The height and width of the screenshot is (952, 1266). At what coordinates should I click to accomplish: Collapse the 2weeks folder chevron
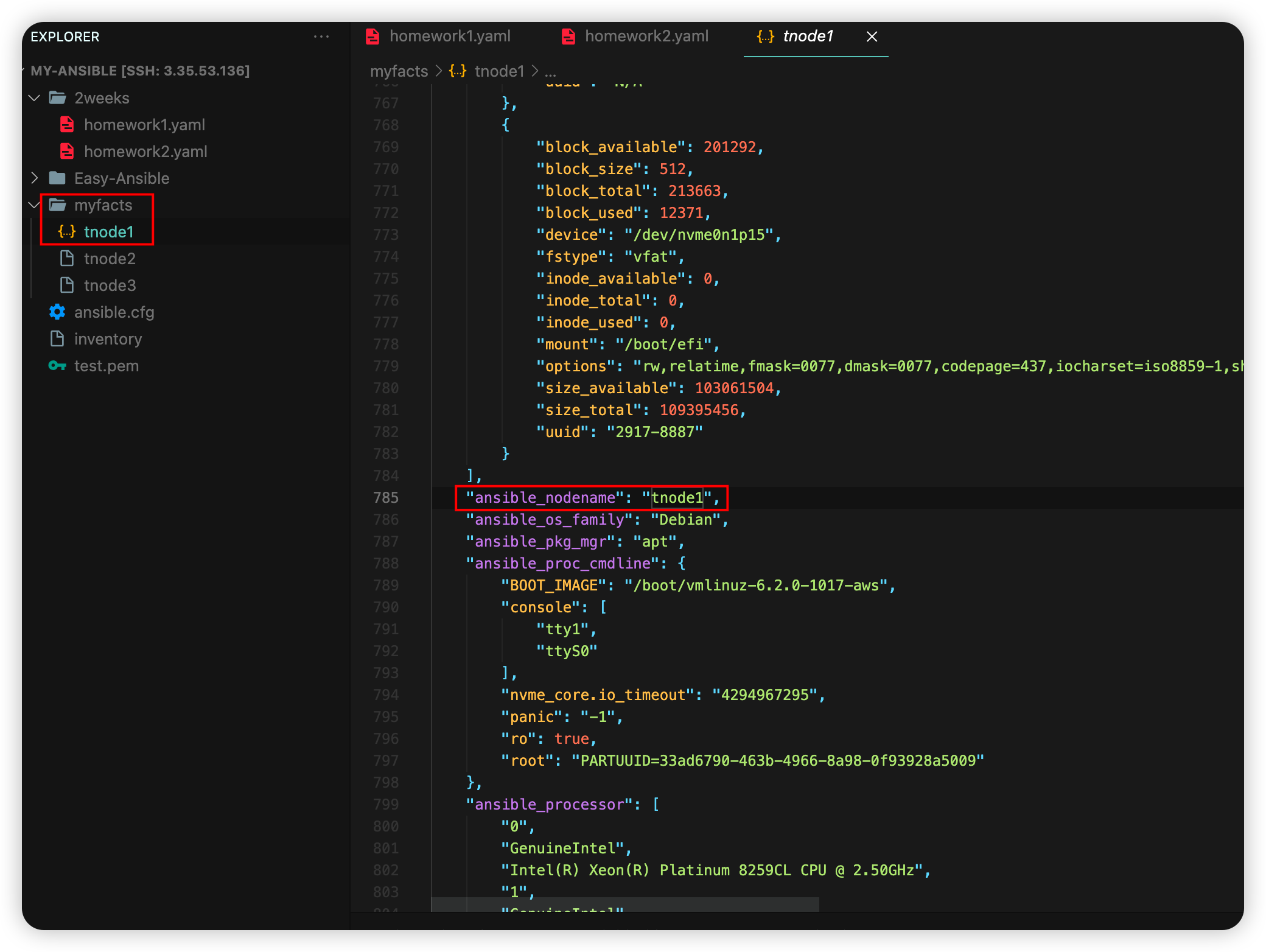click(x=35, y=98)
